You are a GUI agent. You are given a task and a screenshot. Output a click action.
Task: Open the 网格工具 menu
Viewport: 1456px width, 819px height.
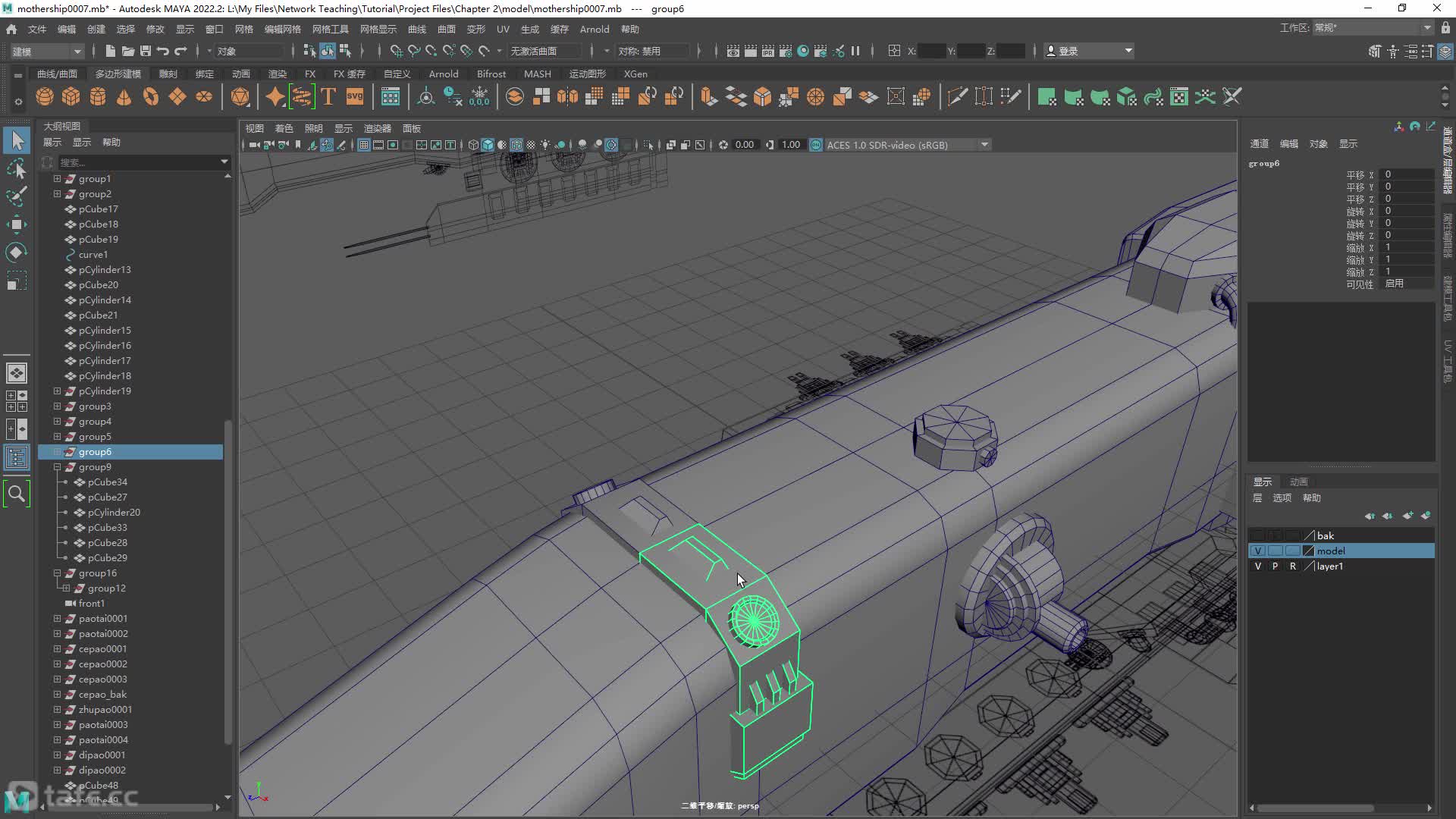[x=330, y=29]
